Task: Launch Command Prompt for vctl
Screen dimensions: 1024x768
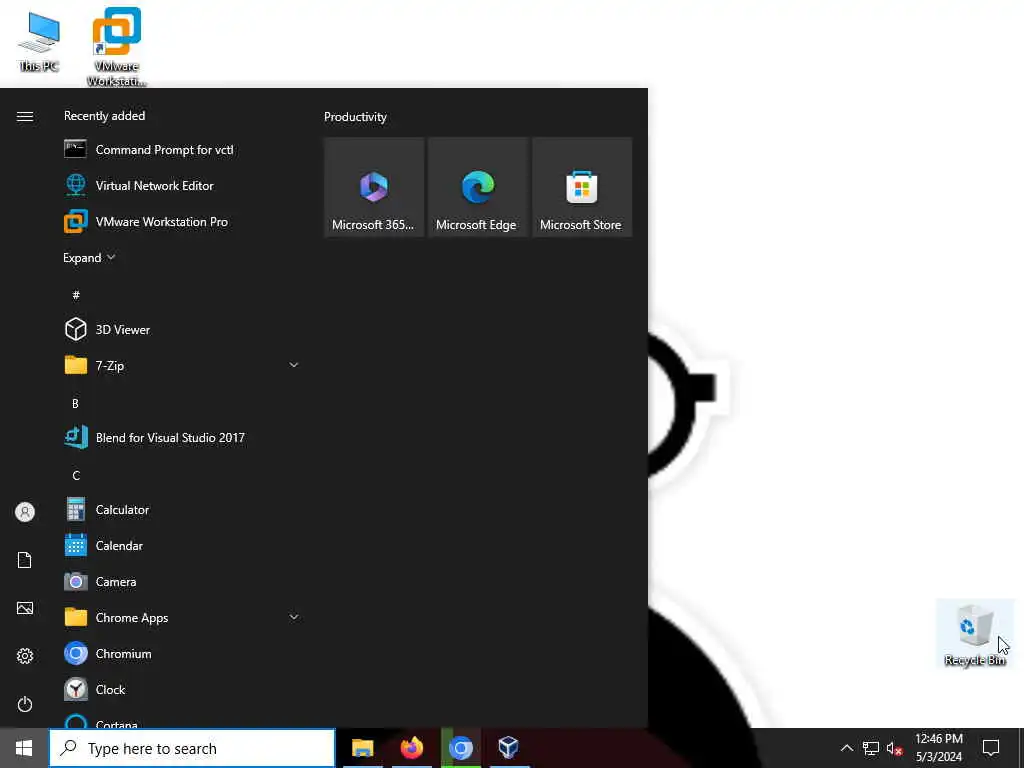Action: (182, 150)
